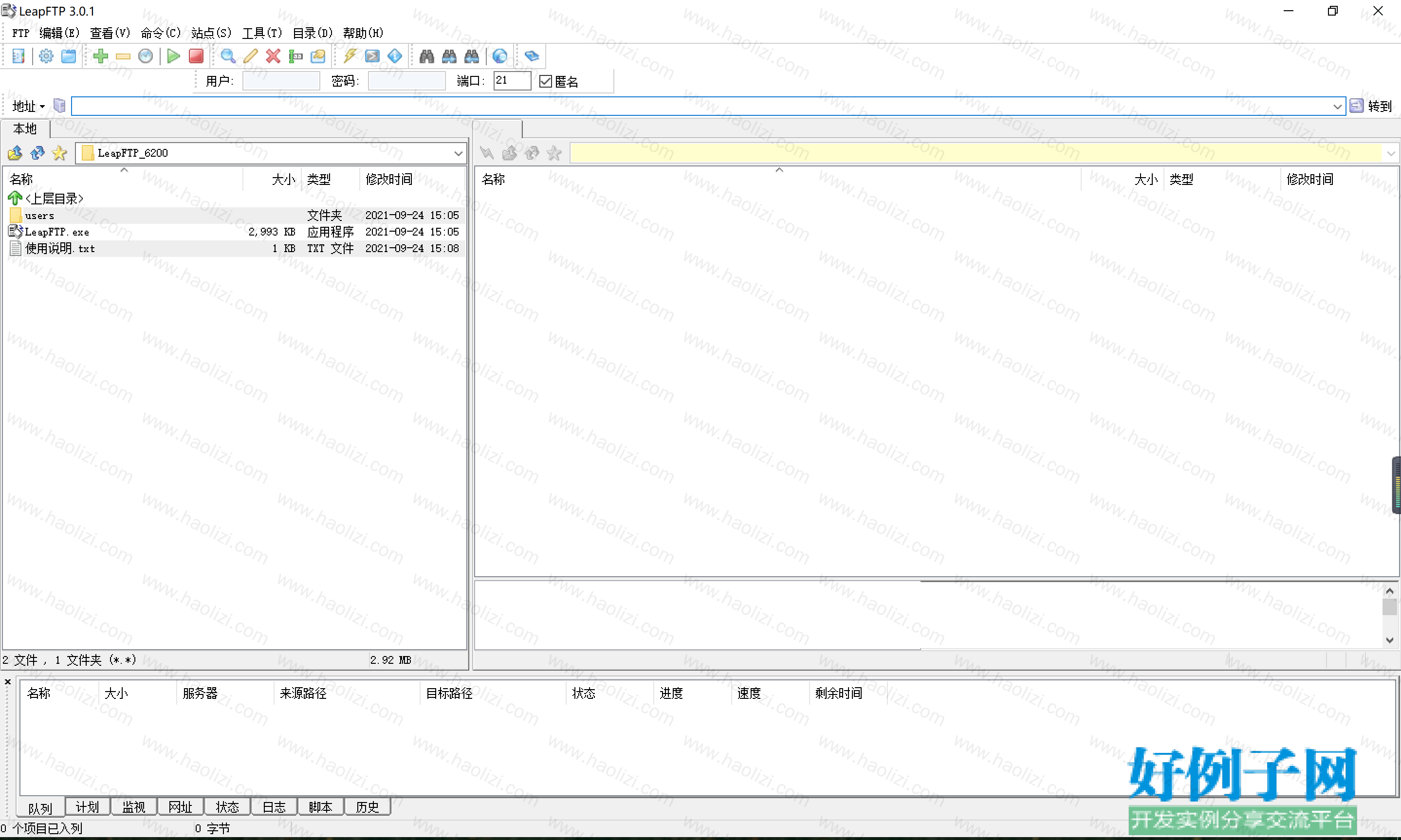Switch to the 计划 tab
This screenshot has width=1401, height=840.
87,807
